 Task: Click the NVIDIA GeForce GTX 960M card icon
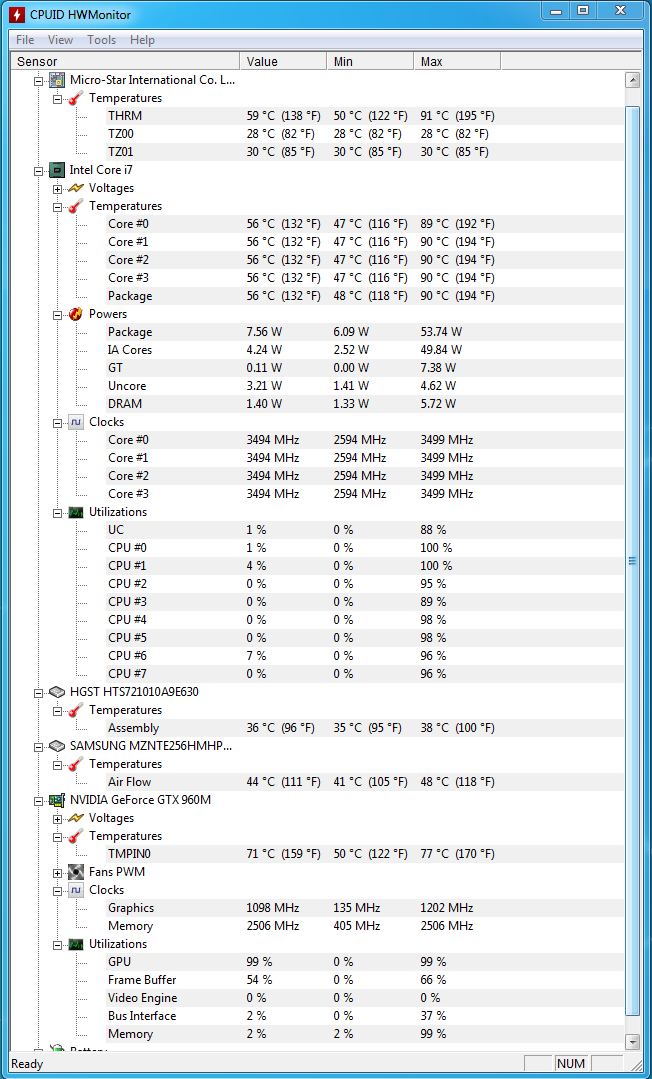point(57,800)
